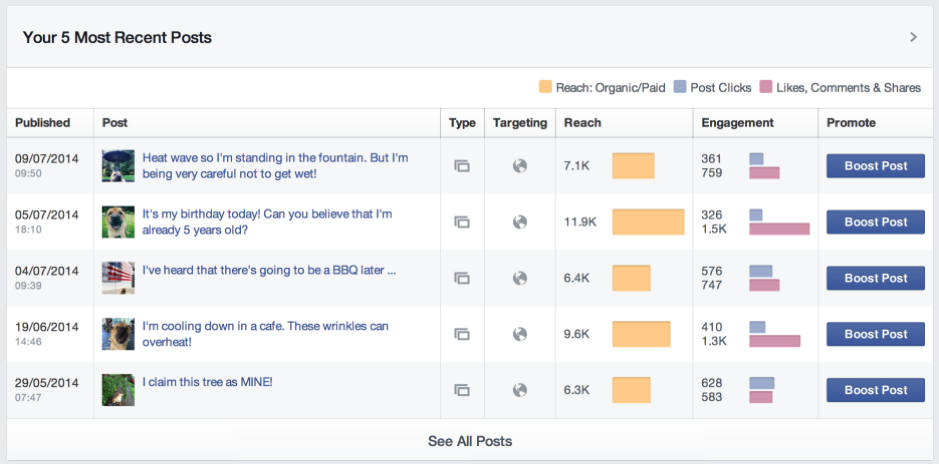Click the post type icon for the 09/07/2014 post
The height and width of the screenshot is (464, 939).
tap(462, 166)
